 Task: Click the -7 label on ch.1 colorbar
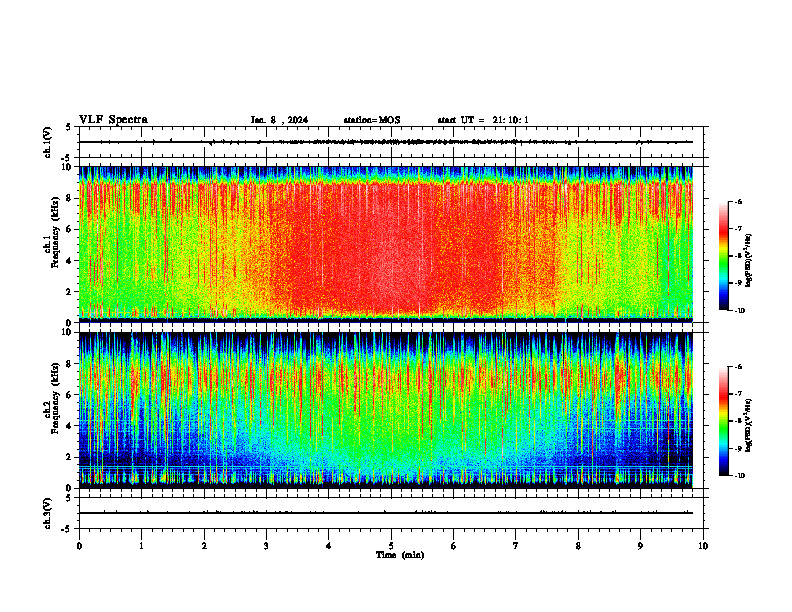point(738,229)
